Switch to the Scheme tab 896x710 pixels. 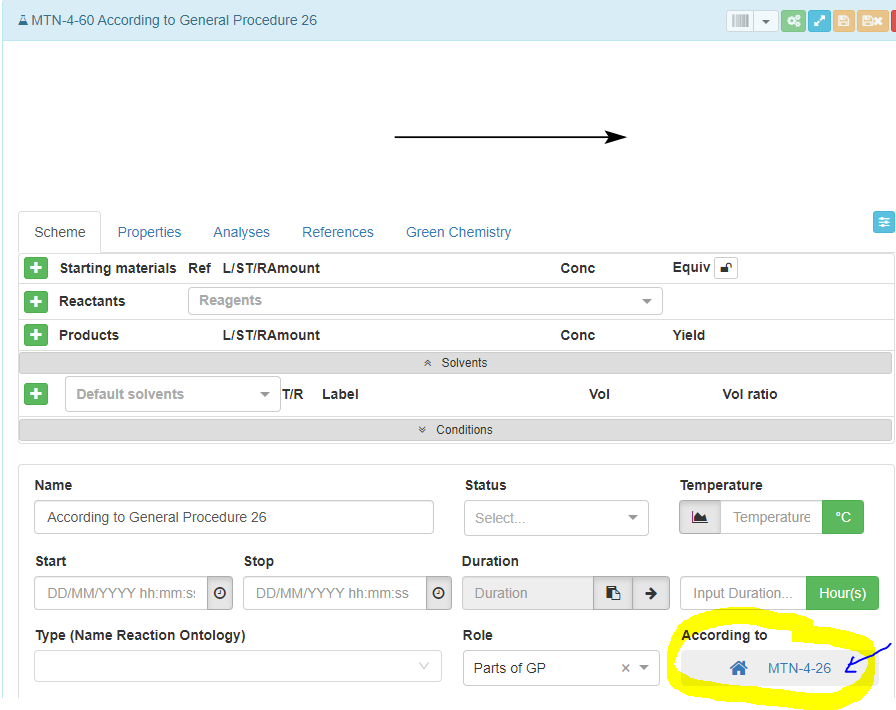(59, 232)
